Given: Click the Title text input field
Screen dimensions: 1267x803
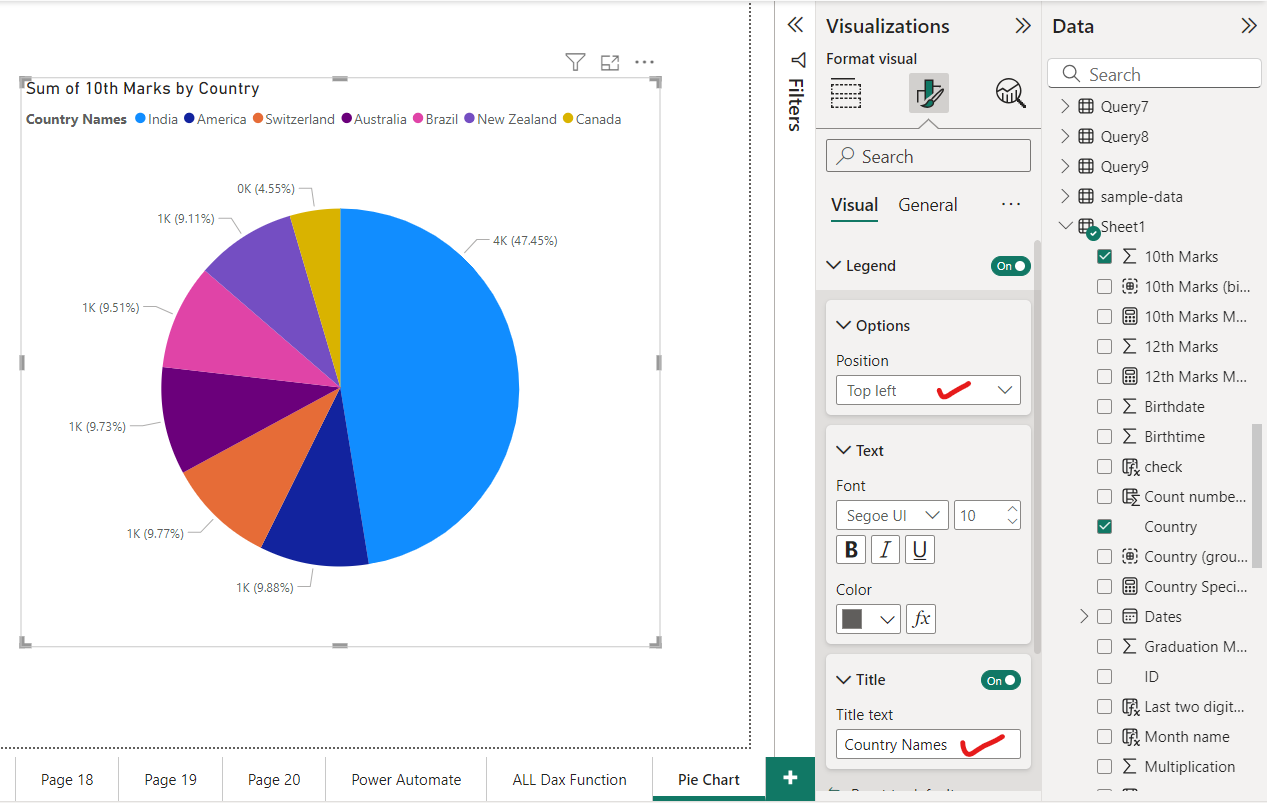Looking at the screenshot, I should tap(928, 744).
